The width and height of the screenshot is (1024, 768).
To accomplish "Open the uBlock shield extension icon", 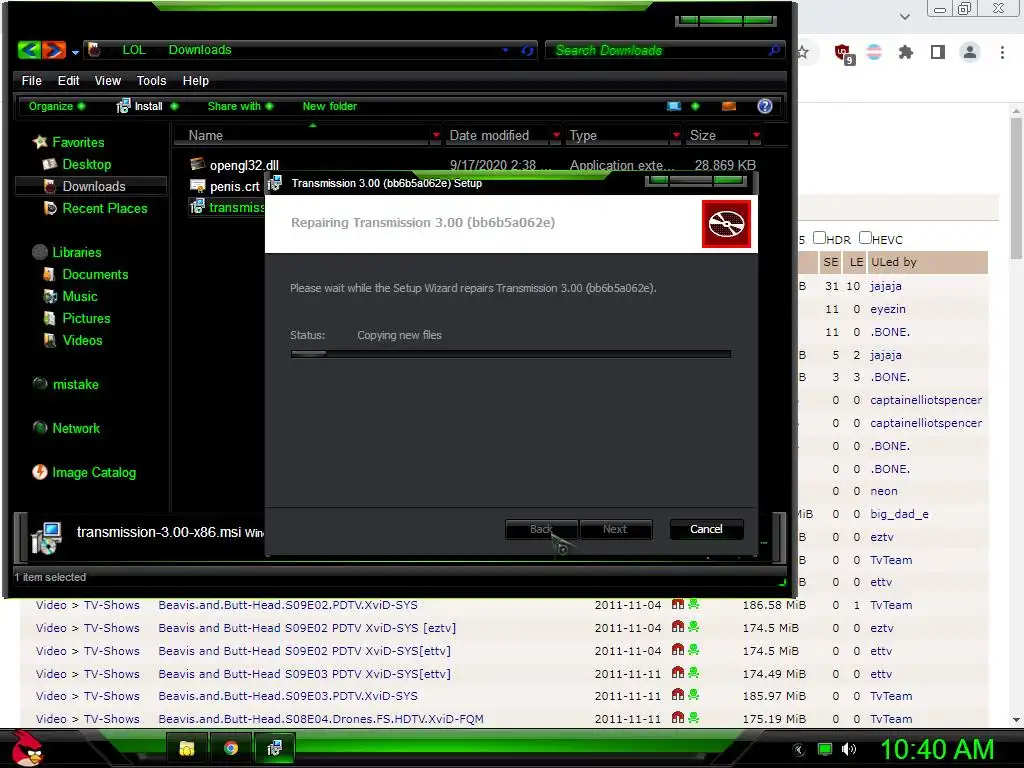I will click(843, 53).
